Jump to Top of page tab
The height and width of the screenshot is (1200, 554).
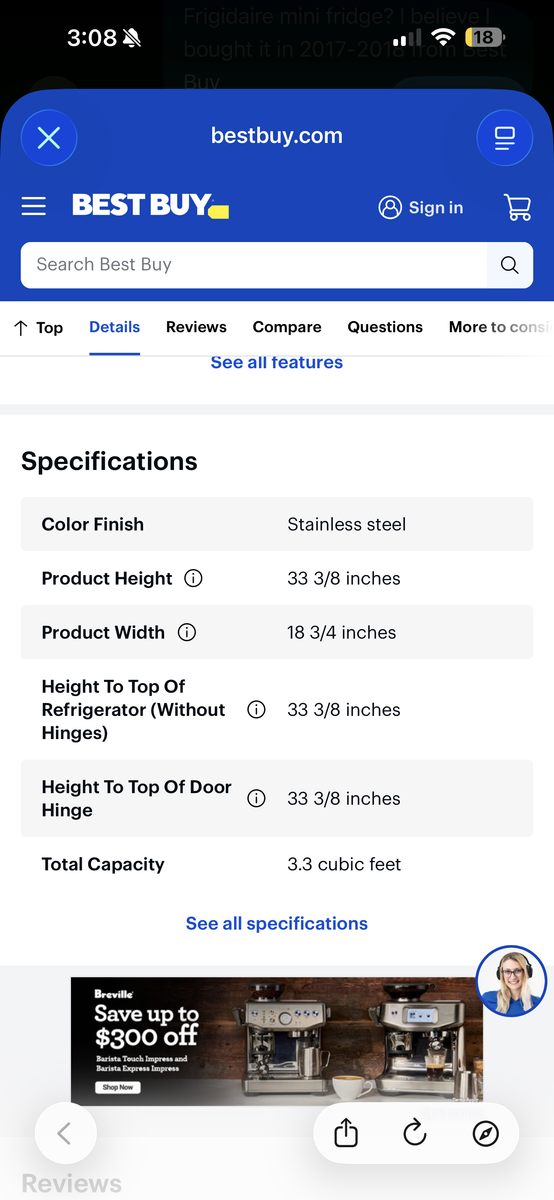[x=38, y=327]
